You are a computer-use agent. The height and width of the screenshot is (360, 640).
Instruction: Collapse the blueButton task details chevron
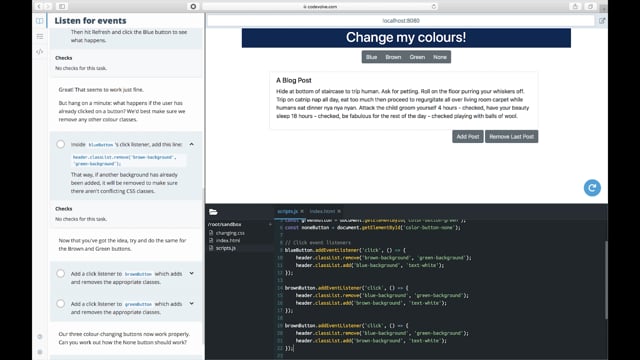[191, 144]
